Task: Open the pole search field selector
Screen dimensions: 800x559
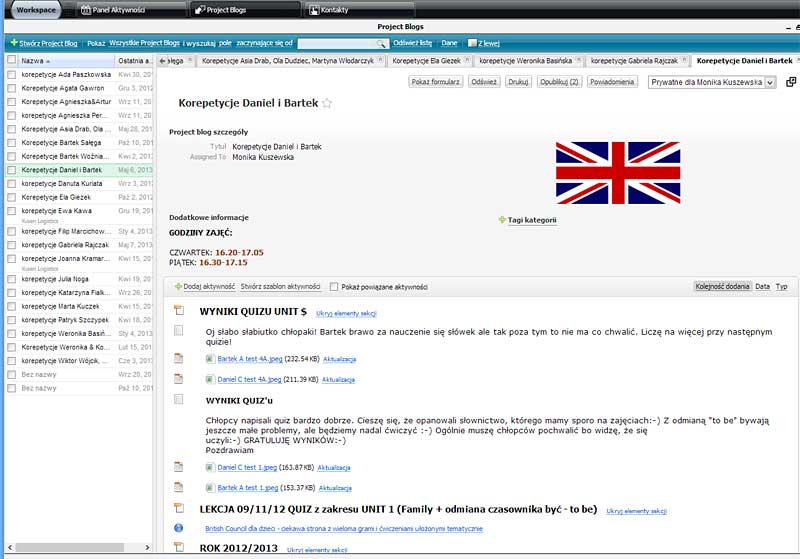Action: pyautogui.click(x=226, y=43)
